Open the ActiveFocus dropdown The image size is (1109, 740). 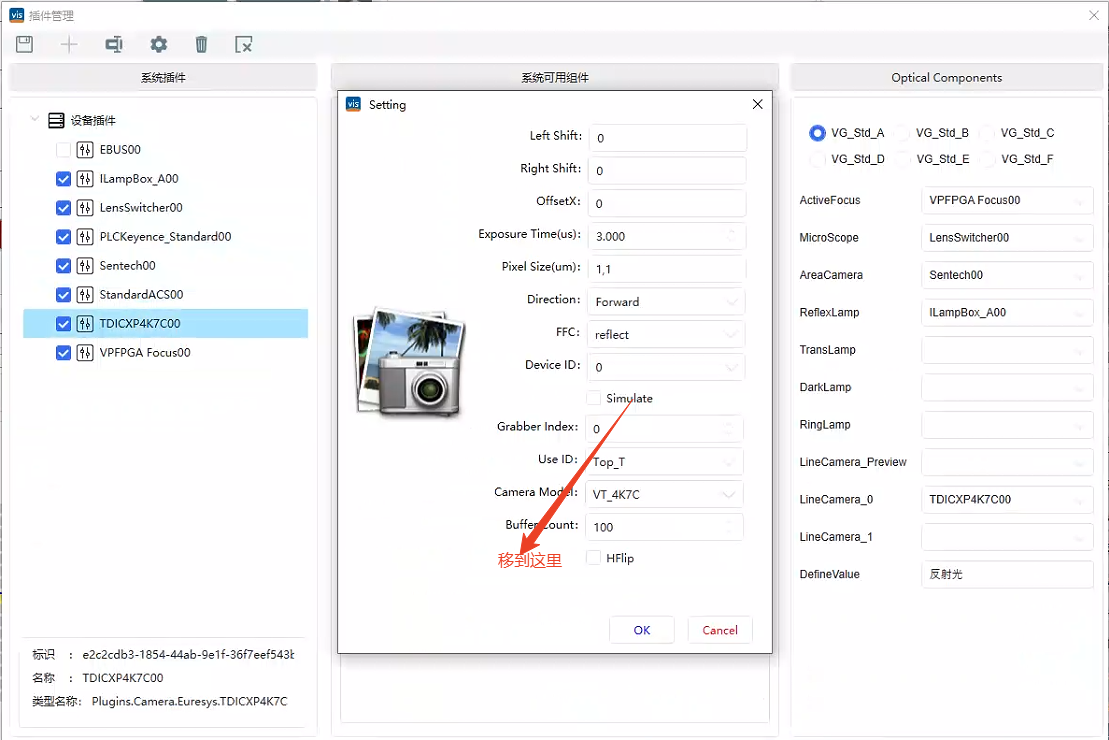(x=1006, y=200)
